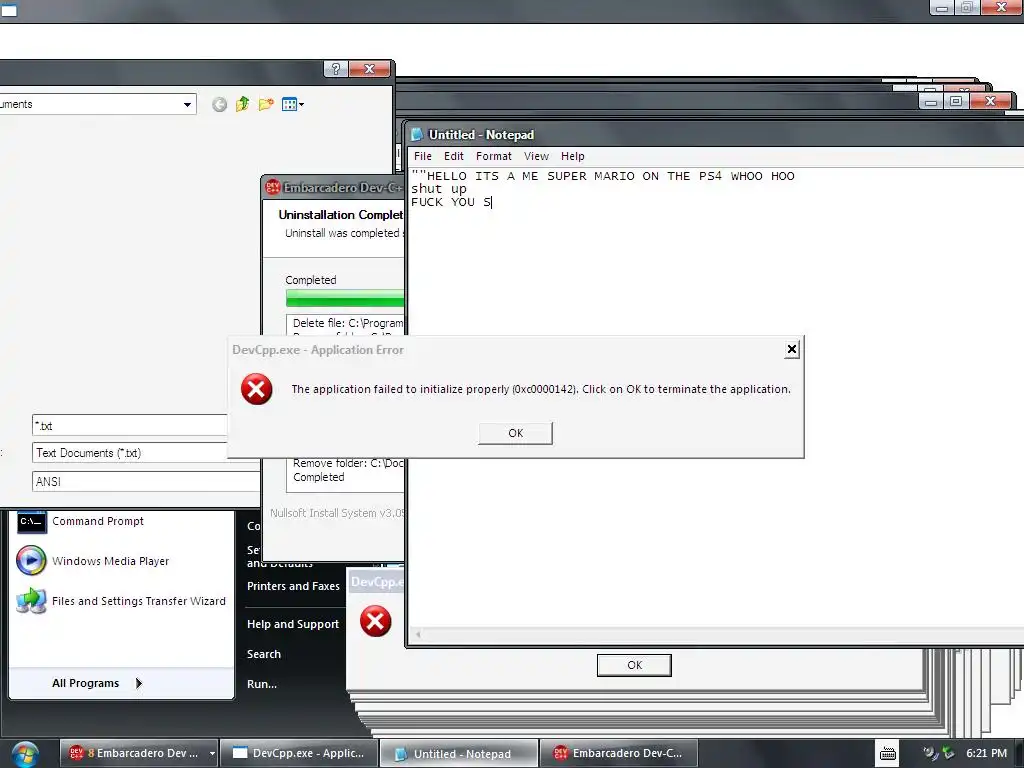Open Notepad Help menu
Viewport: 1024px width, 768px height.
[572, 156]
